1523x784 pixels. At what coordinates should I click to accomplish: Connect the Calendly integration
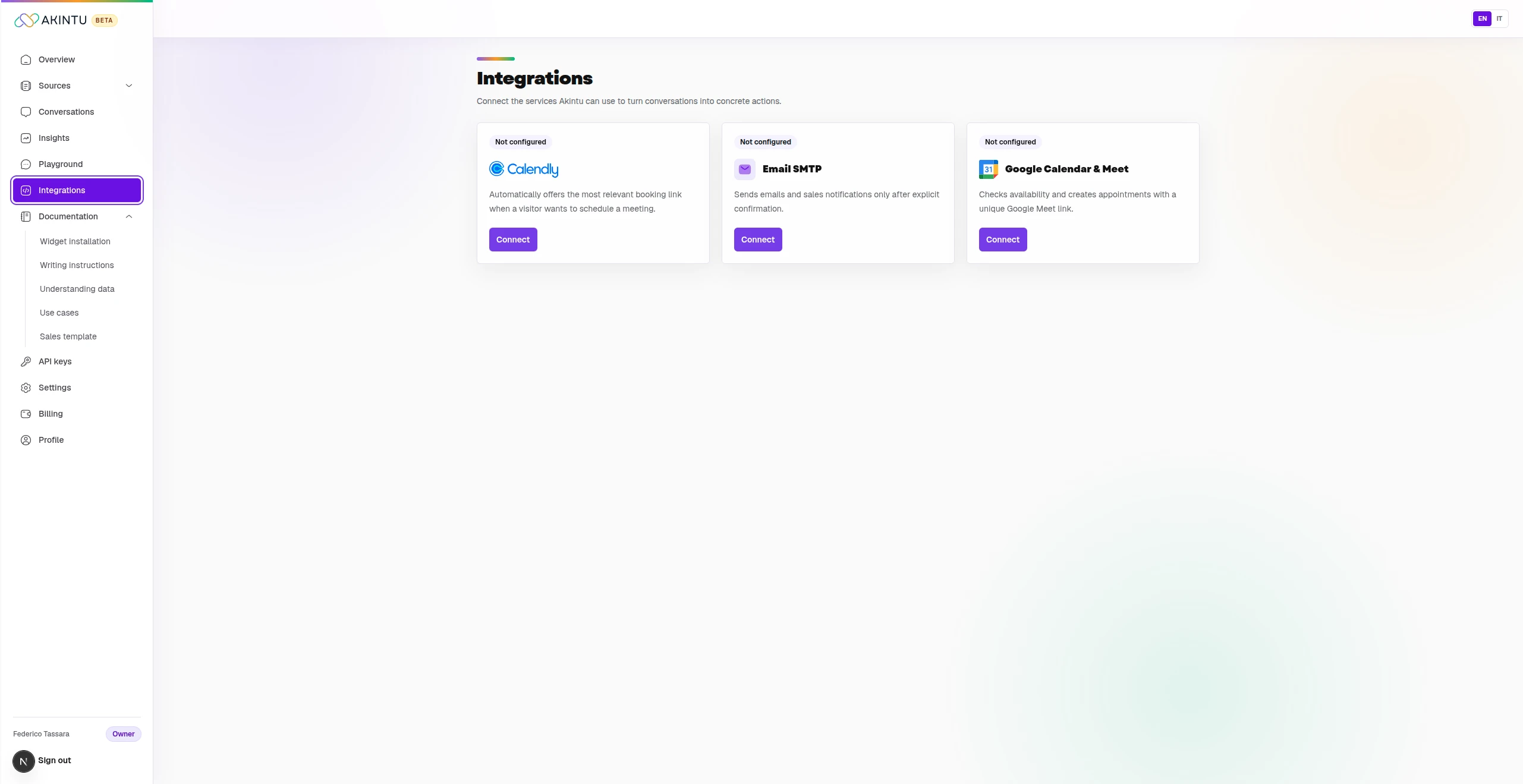point(513,240)
